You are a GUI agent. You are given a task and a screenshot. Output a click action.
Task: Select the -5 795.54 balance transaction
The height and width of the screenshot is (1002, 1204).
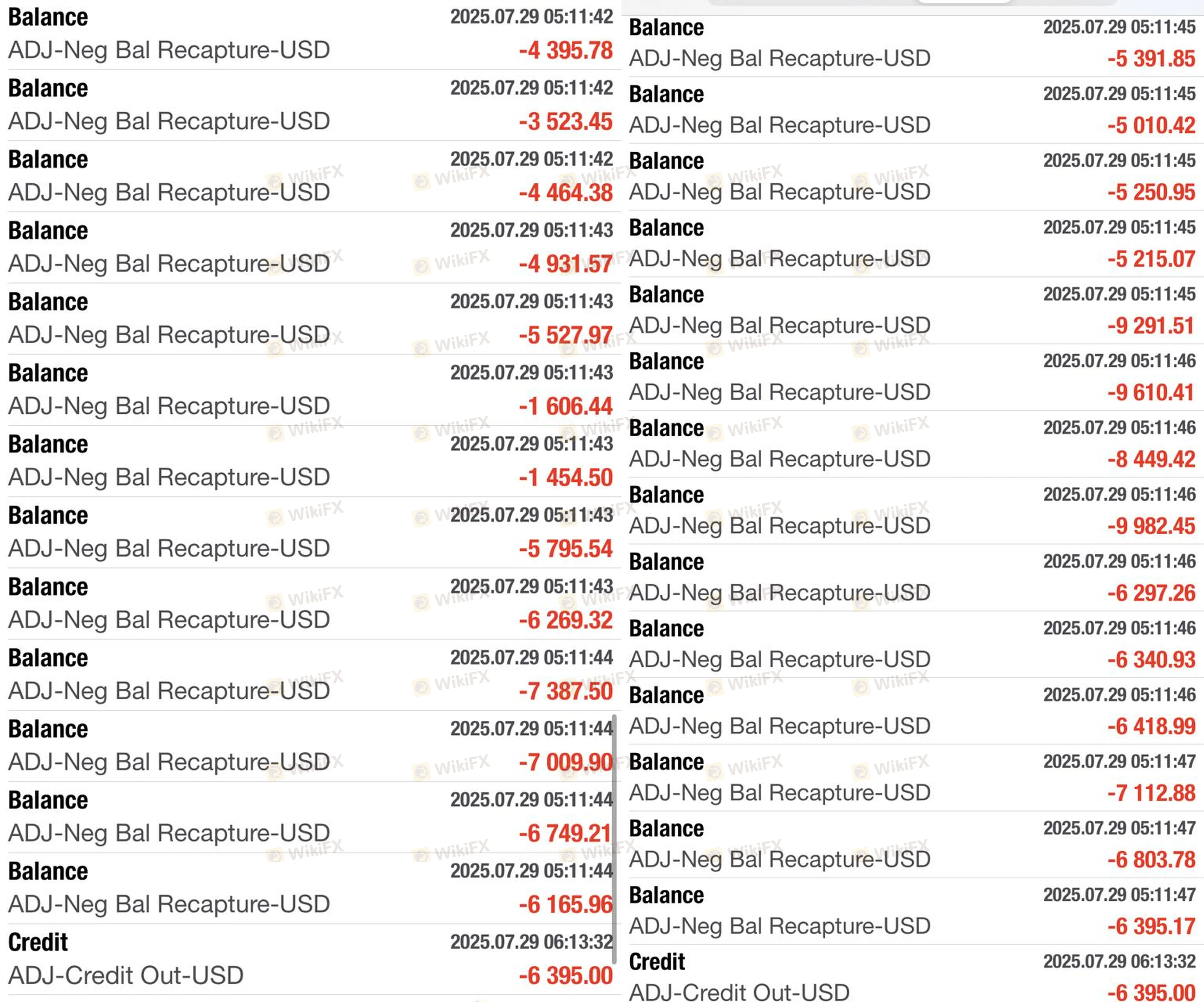(x=310, y=532)
